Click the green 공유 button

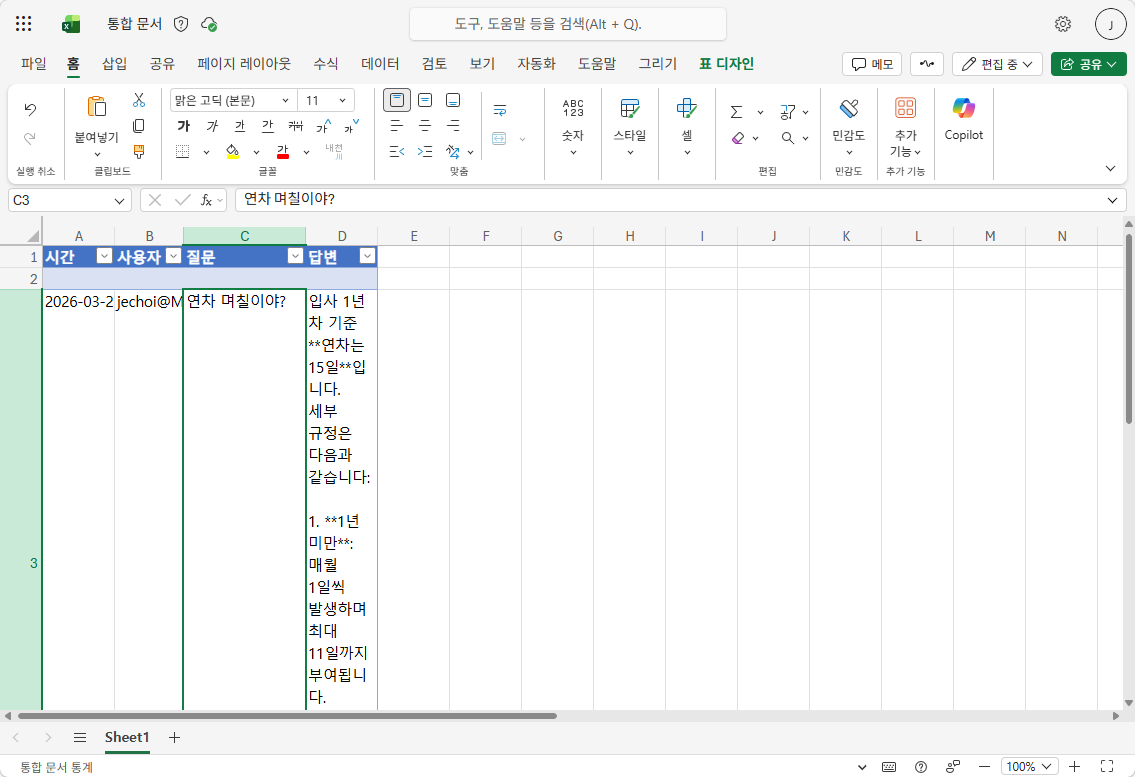pyautogui.click(x=1089, y=64)
